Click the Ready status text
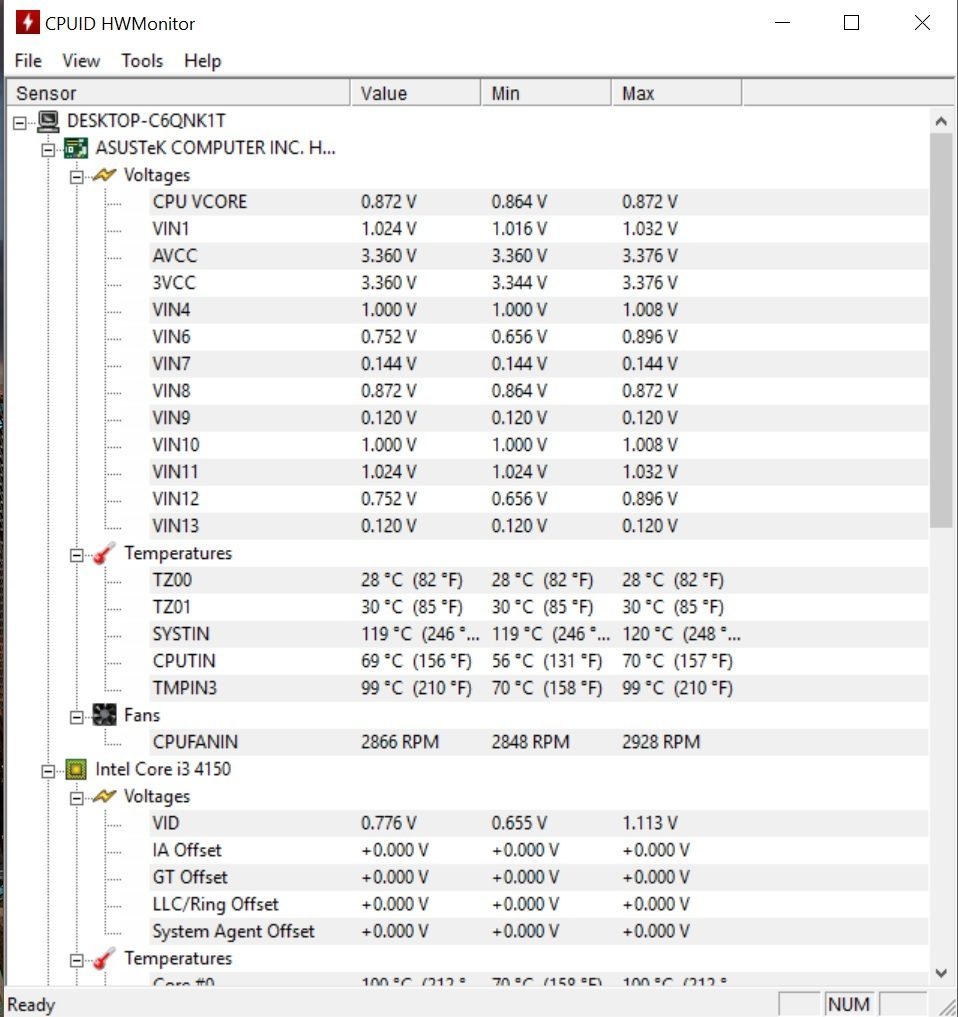 [x=31, y=1005]
